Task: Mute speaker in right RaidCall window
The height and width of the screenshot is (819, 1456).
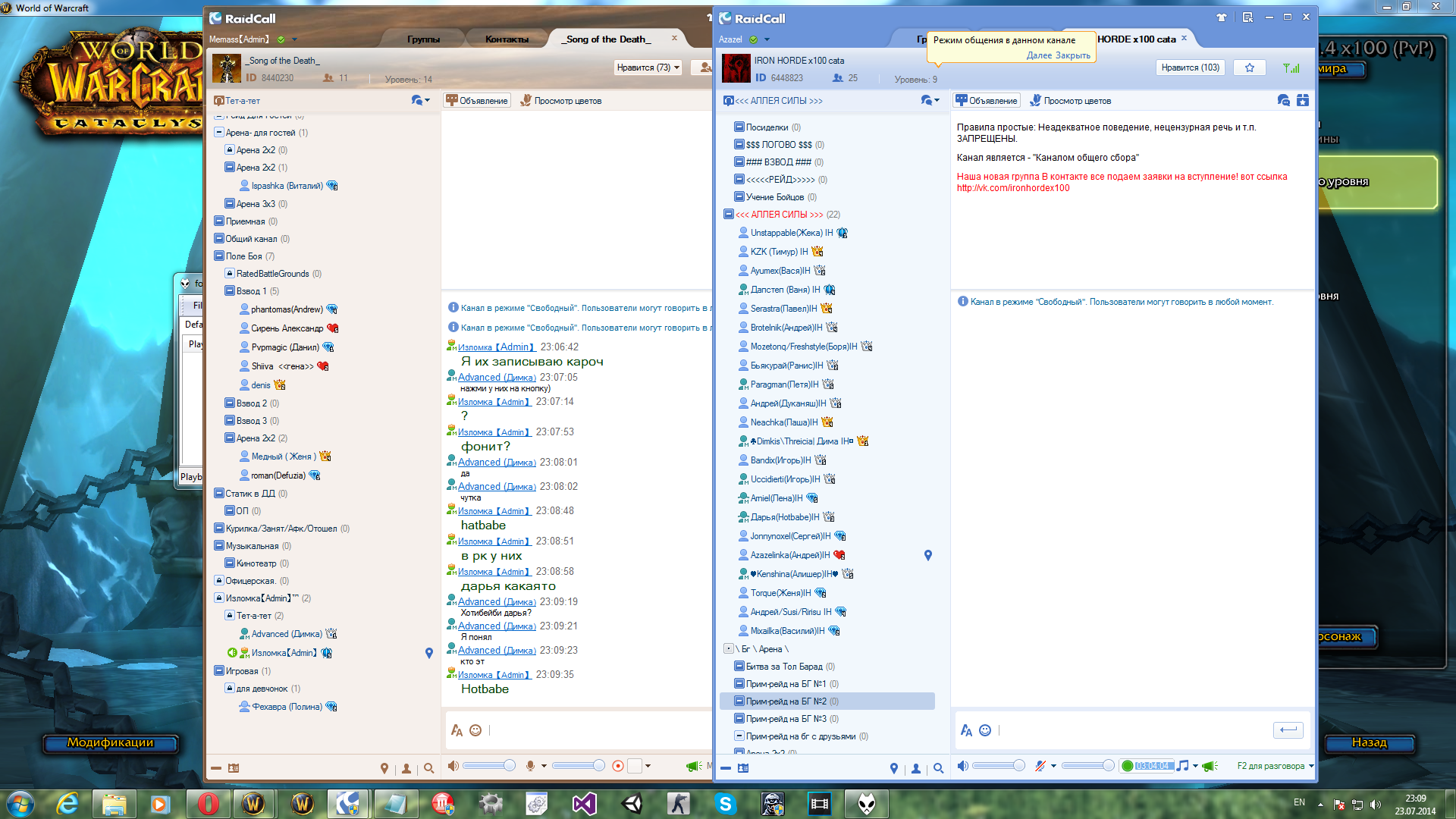Action: (x=962, y=767)
